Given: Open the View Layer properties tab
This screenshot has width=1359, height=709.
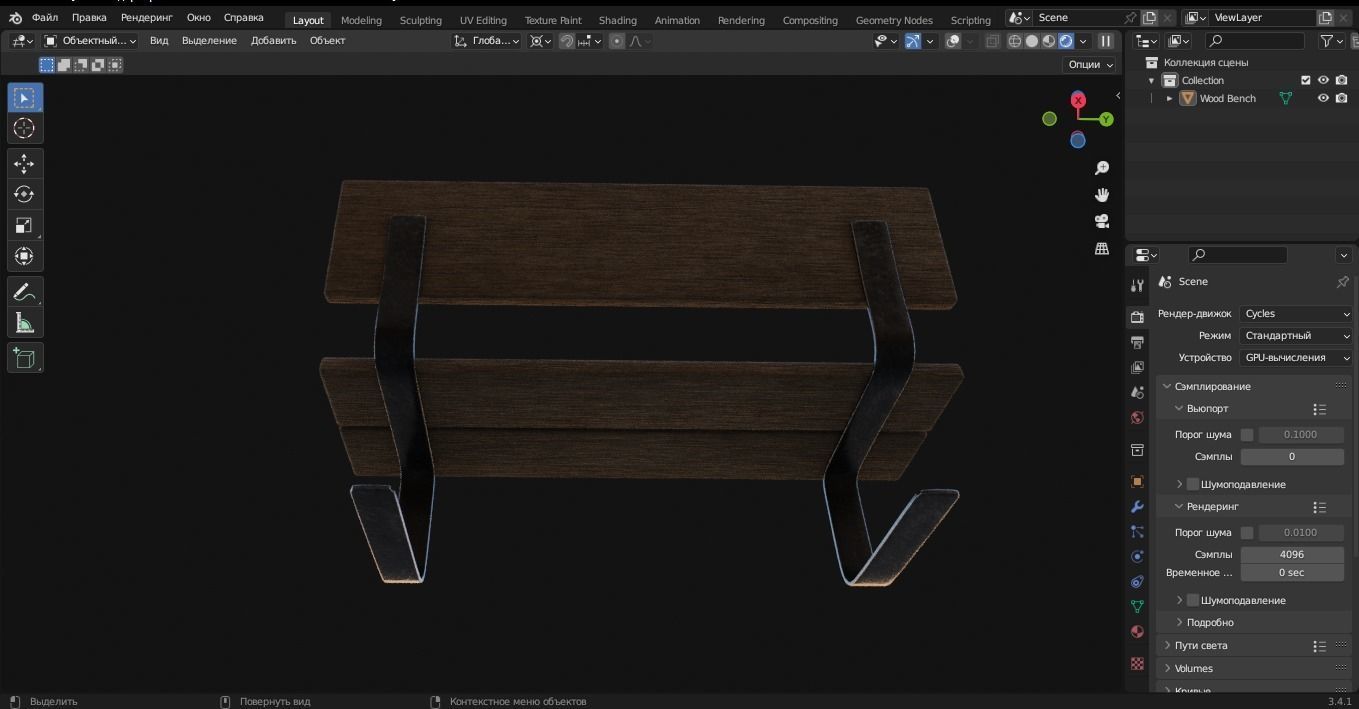Looking at the screenshot, I should coord(1137,367).
